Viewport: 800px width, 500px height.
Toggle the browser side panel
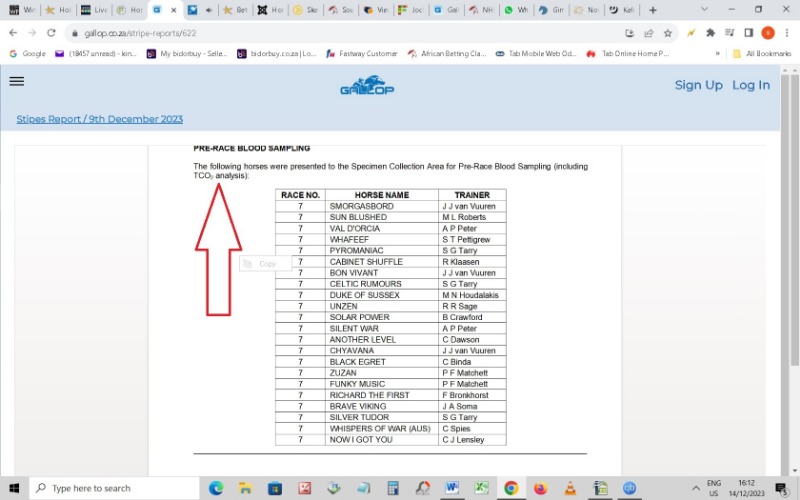point(748,32)
